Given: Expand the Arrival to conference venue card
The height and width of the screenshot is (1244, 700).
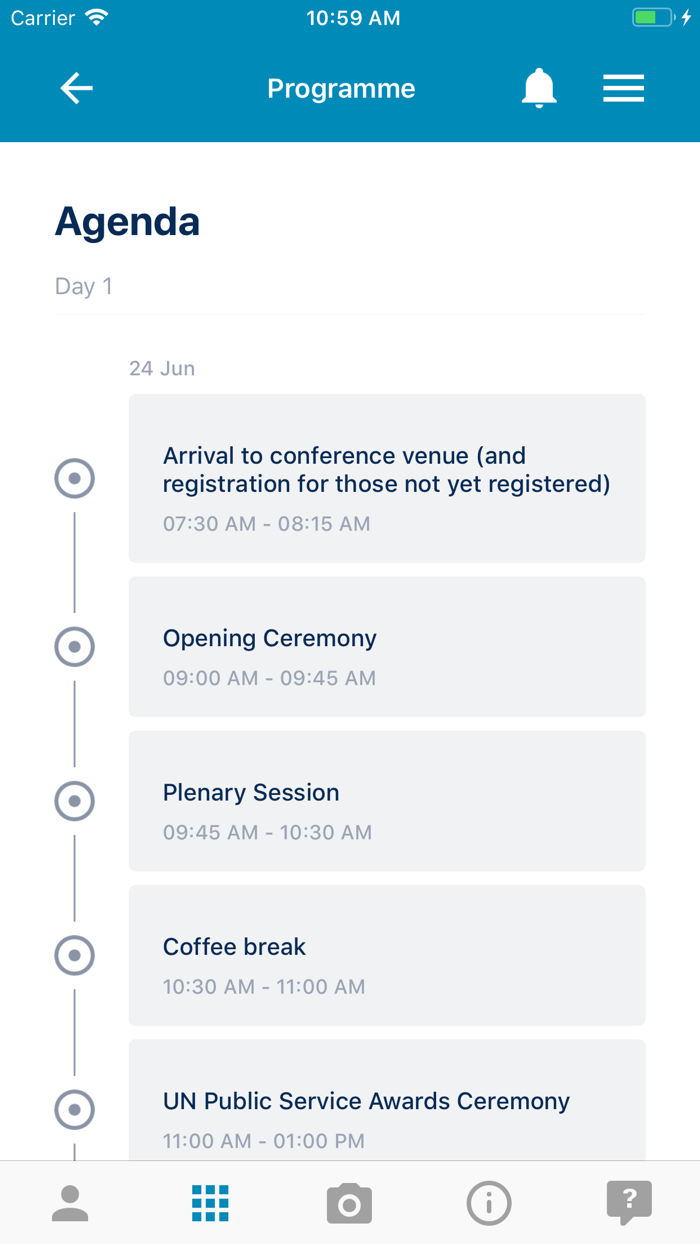Looking at the screenshot, I should tap(386, 478).
